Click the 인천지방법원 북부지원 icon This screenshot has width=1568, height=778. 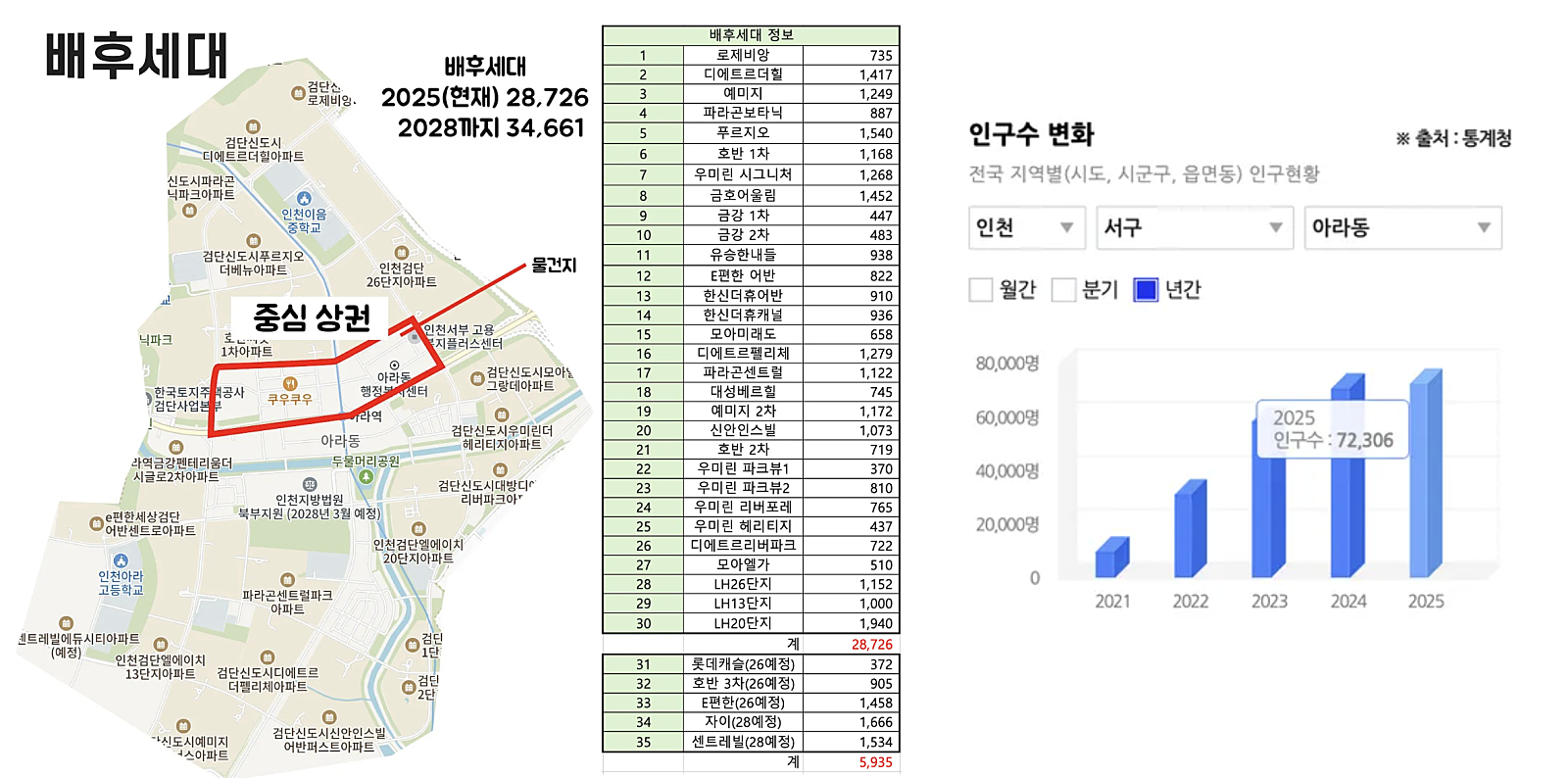click(x=310, y=484)
